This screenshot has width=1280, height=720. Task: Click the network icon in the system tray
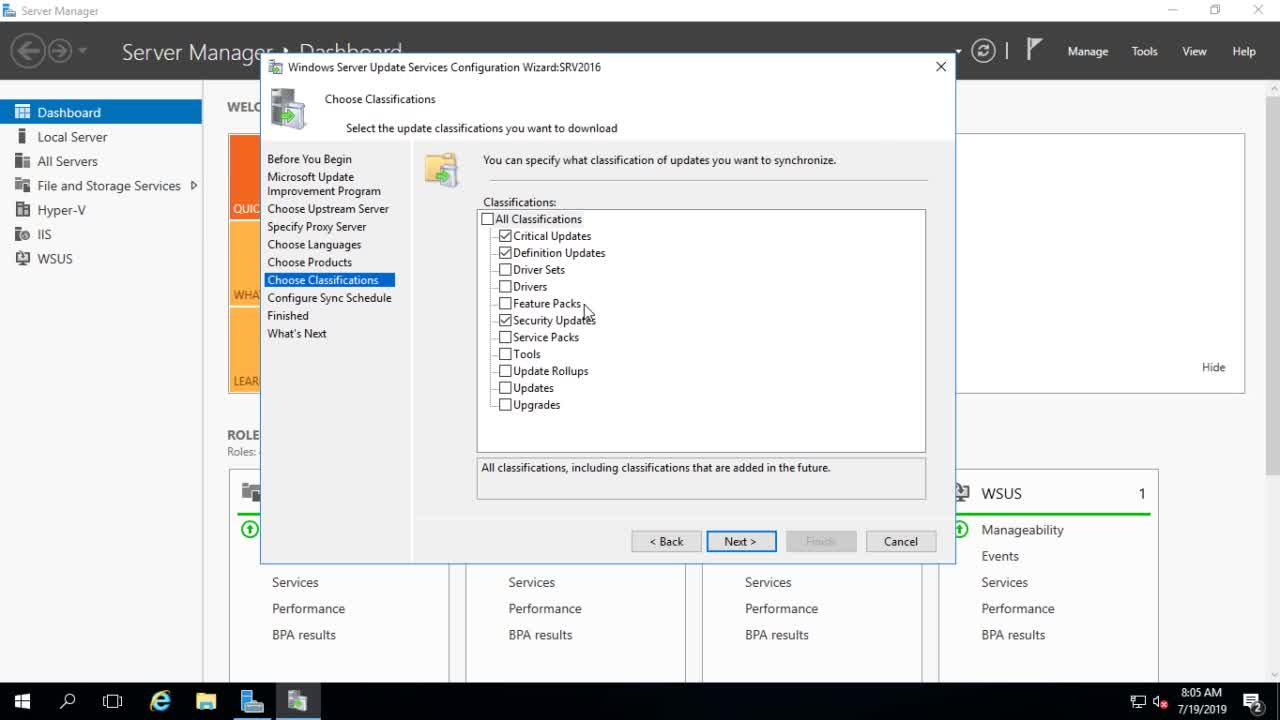[1138, 702]
